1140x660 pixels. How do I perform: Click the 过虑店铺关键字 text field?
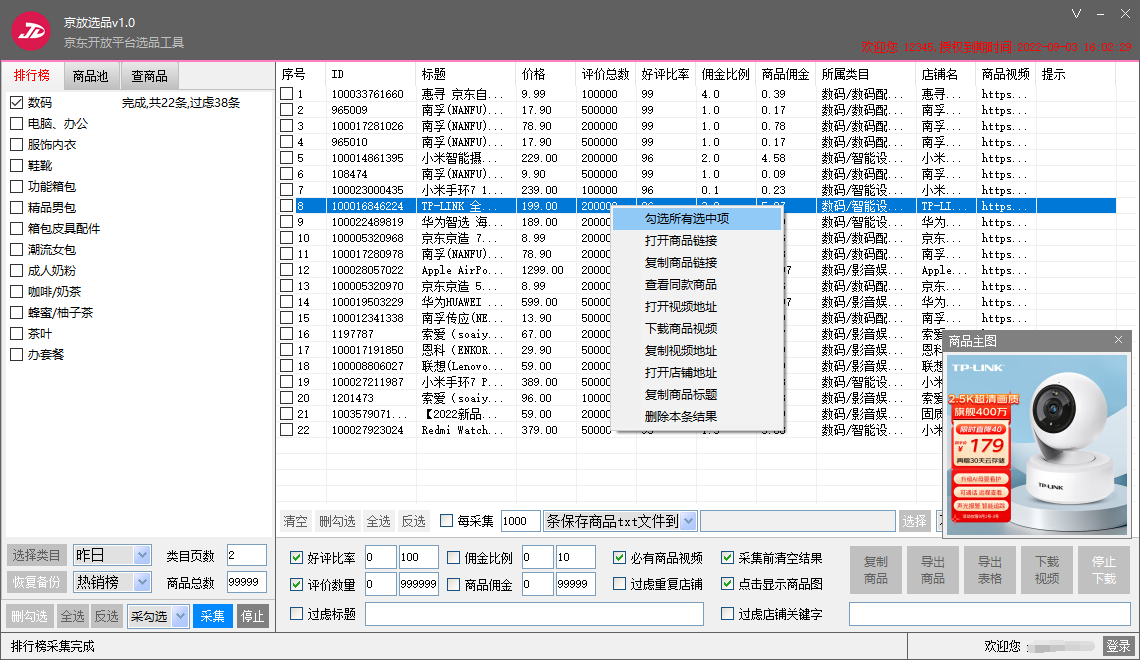coord(990,614)
